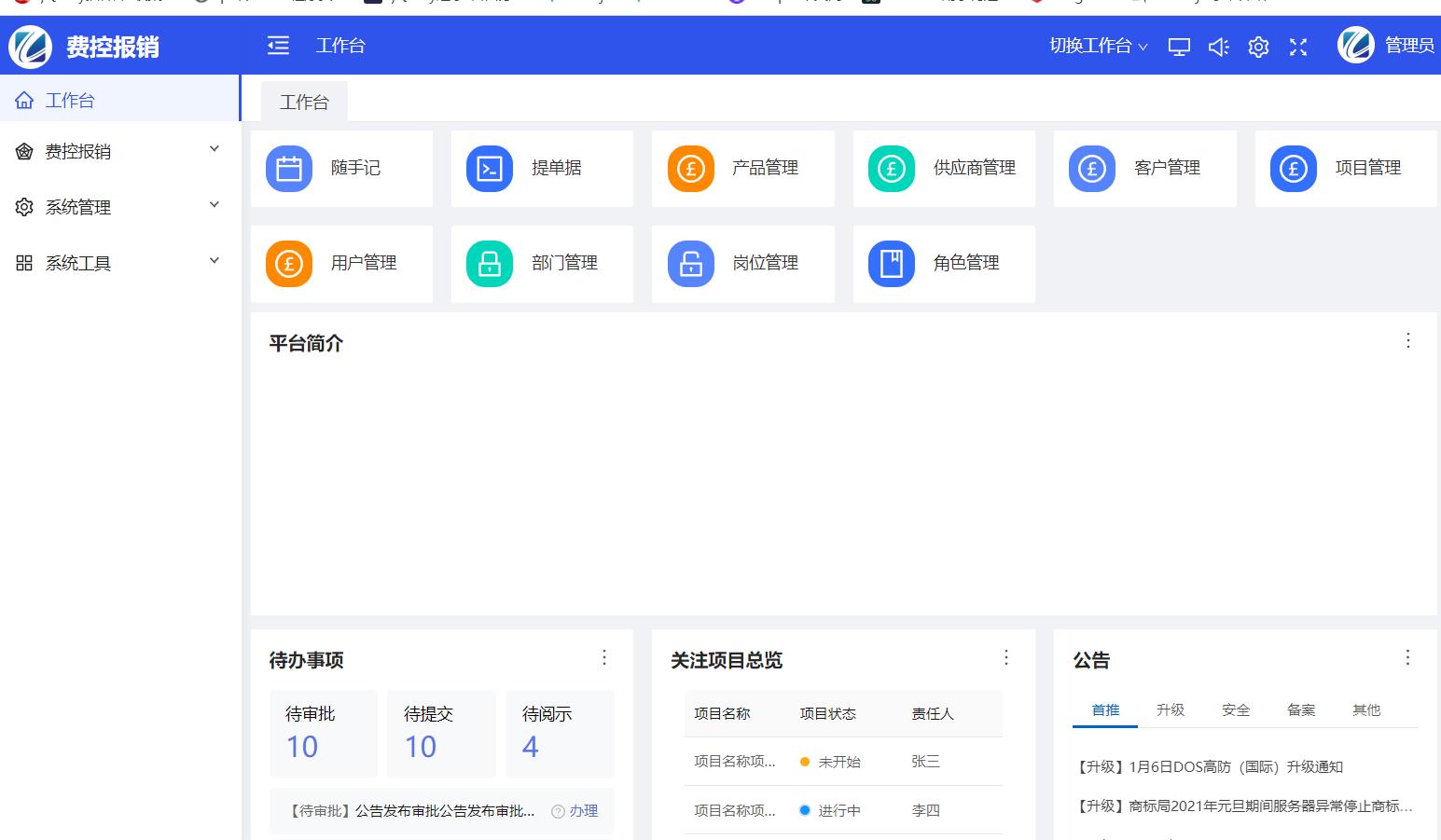
Task: Open the 待办事项 card more-options icon
Action: (604, 657)
